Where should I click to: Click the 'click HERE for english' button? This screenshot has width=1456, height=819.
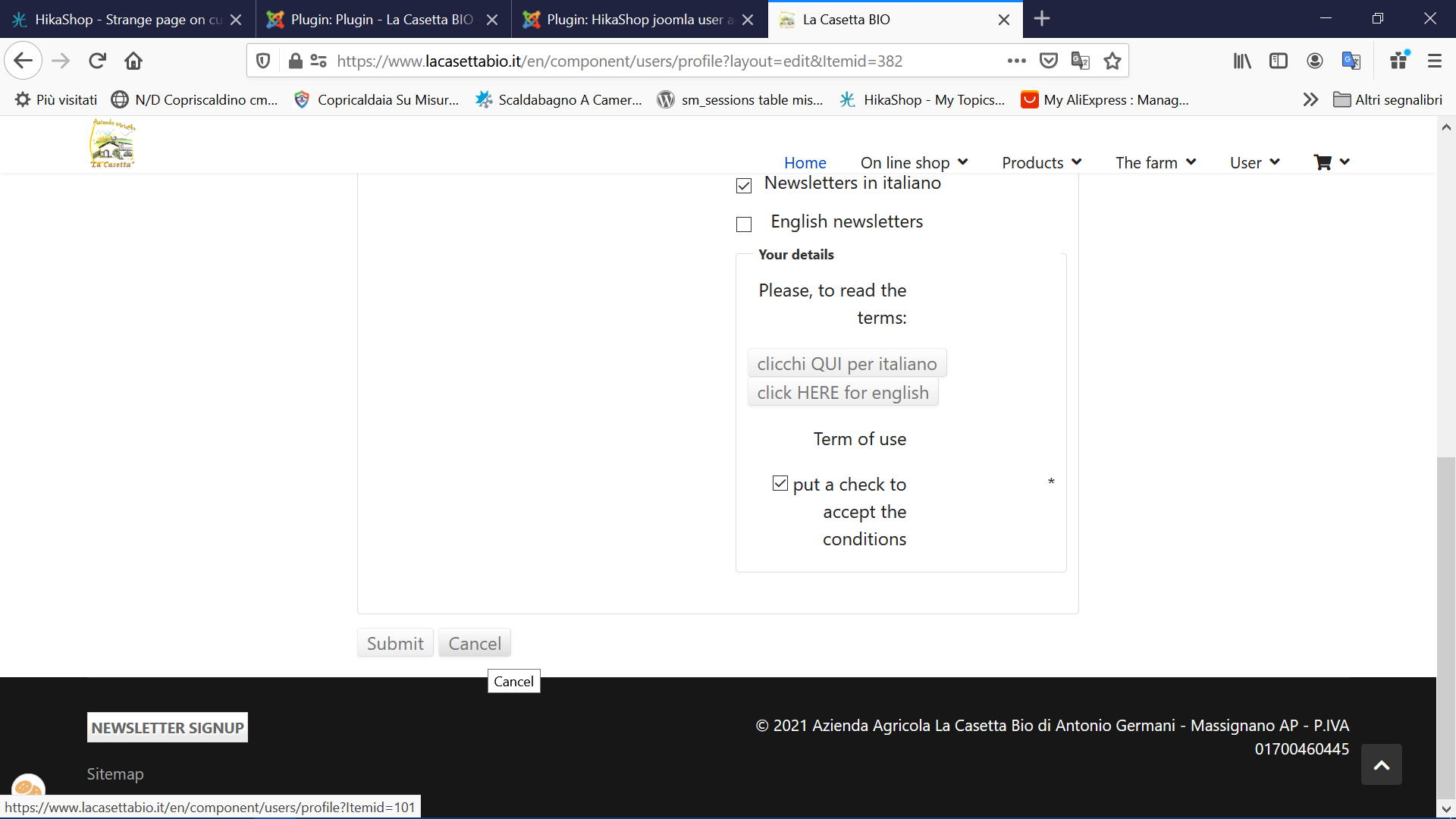(x=843, y=393)
